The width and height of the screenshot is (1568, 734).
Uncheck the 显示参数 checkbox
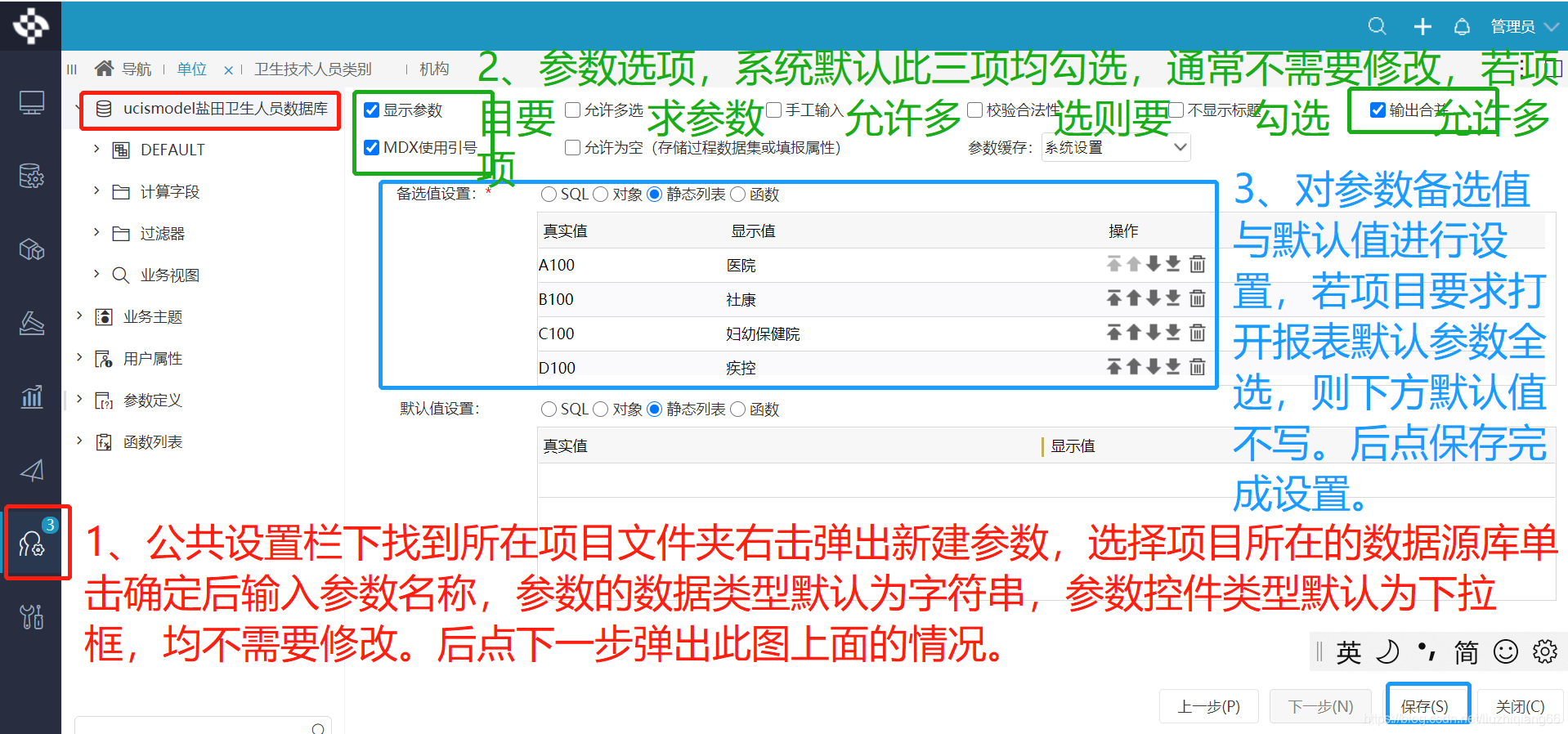(372, 110)
